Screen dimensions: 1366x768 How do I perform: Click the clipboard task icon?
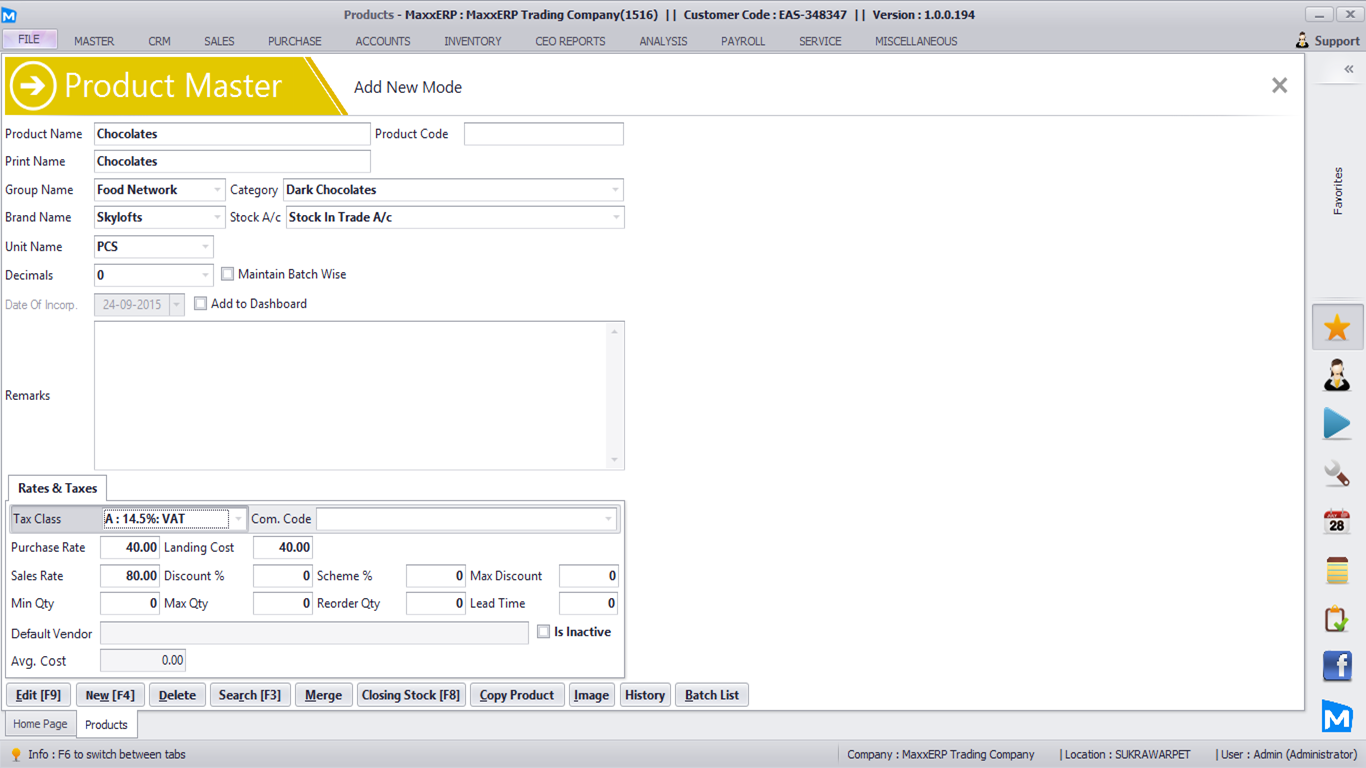pos(1337,618)
